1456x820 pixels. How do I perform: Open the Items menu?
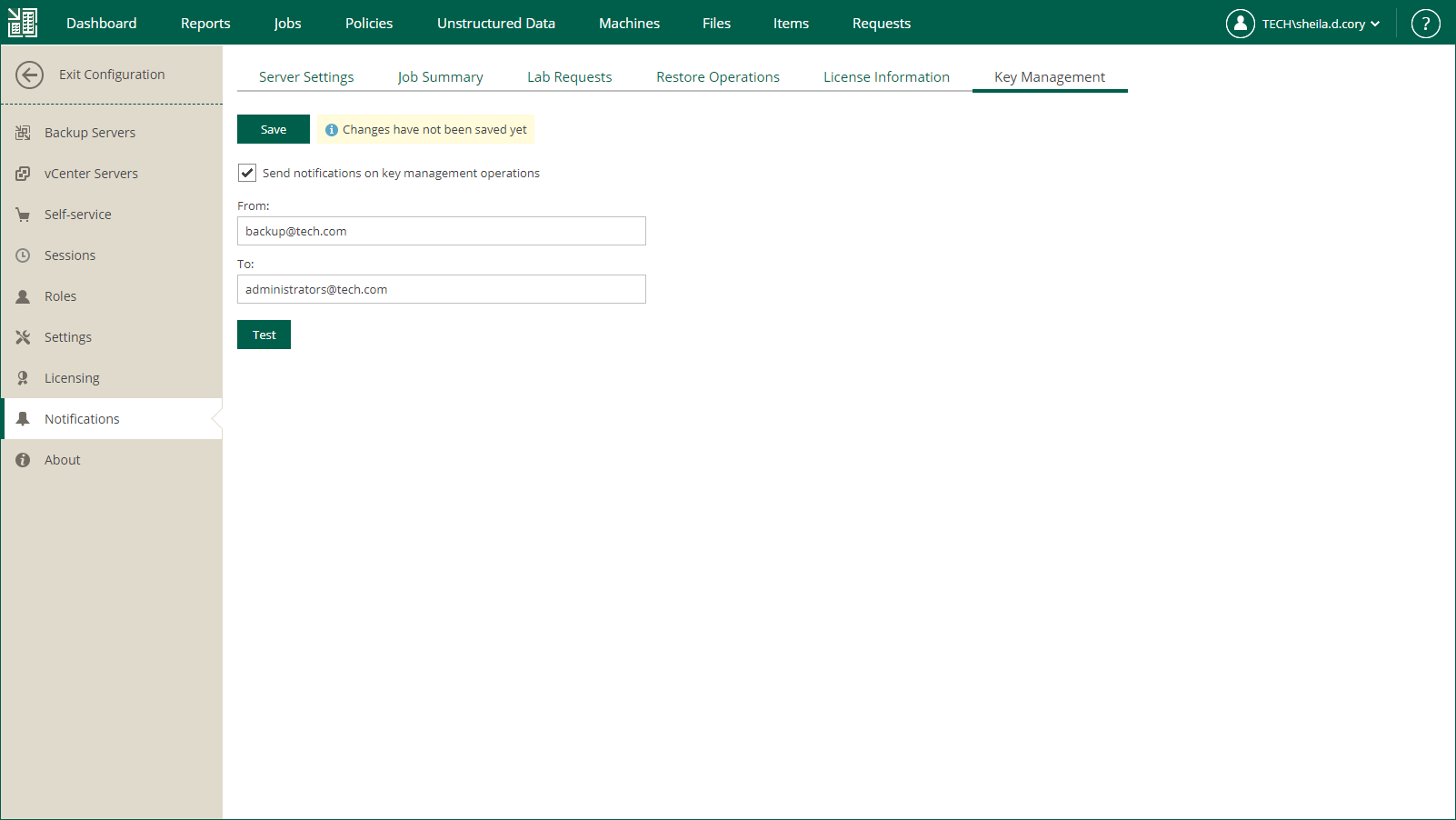[x=791, y=24]
